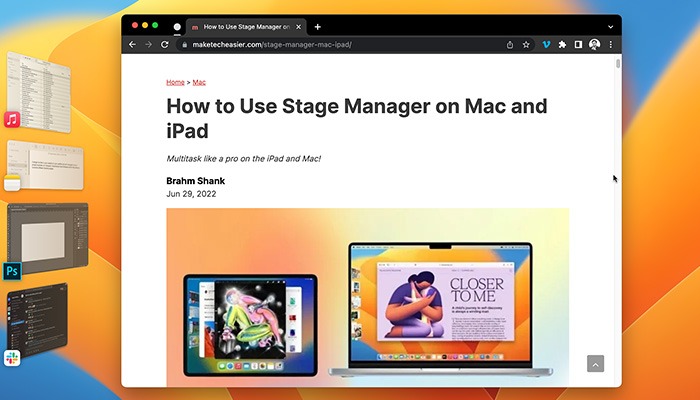The width and height of the screenshot is (700, 400).
Task: Open Chrome three-dot menu
Action: pyautogui.click(x=611, y=45)
